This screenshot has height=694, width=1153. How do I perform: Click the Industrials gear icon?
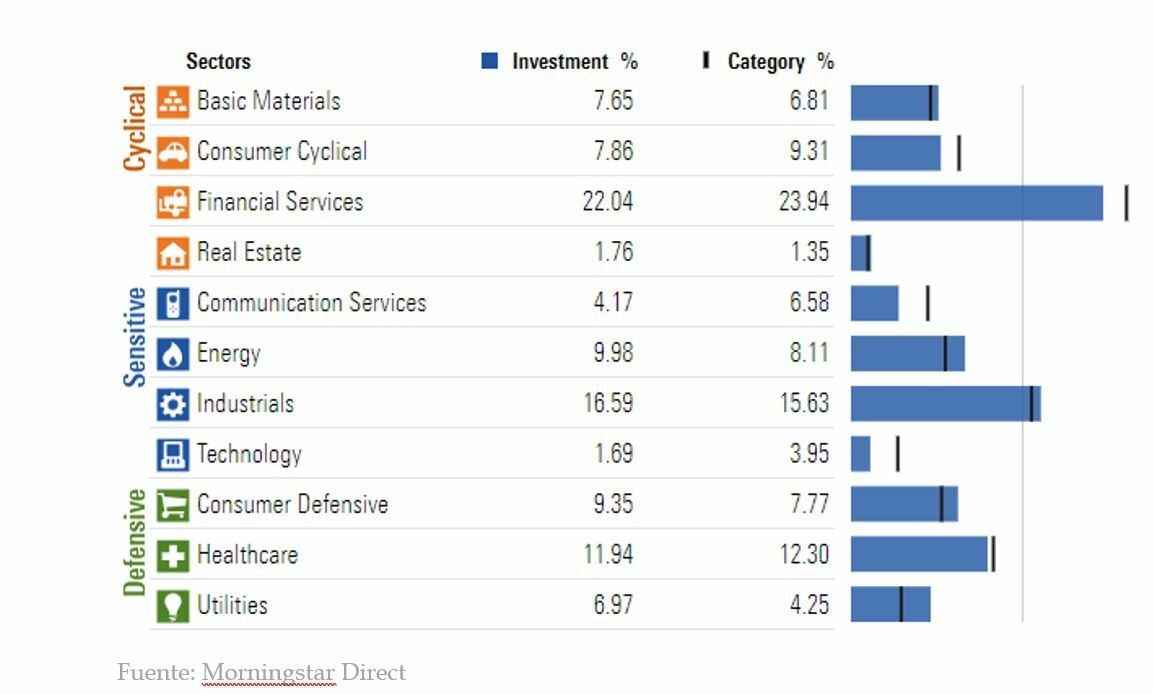173,404
